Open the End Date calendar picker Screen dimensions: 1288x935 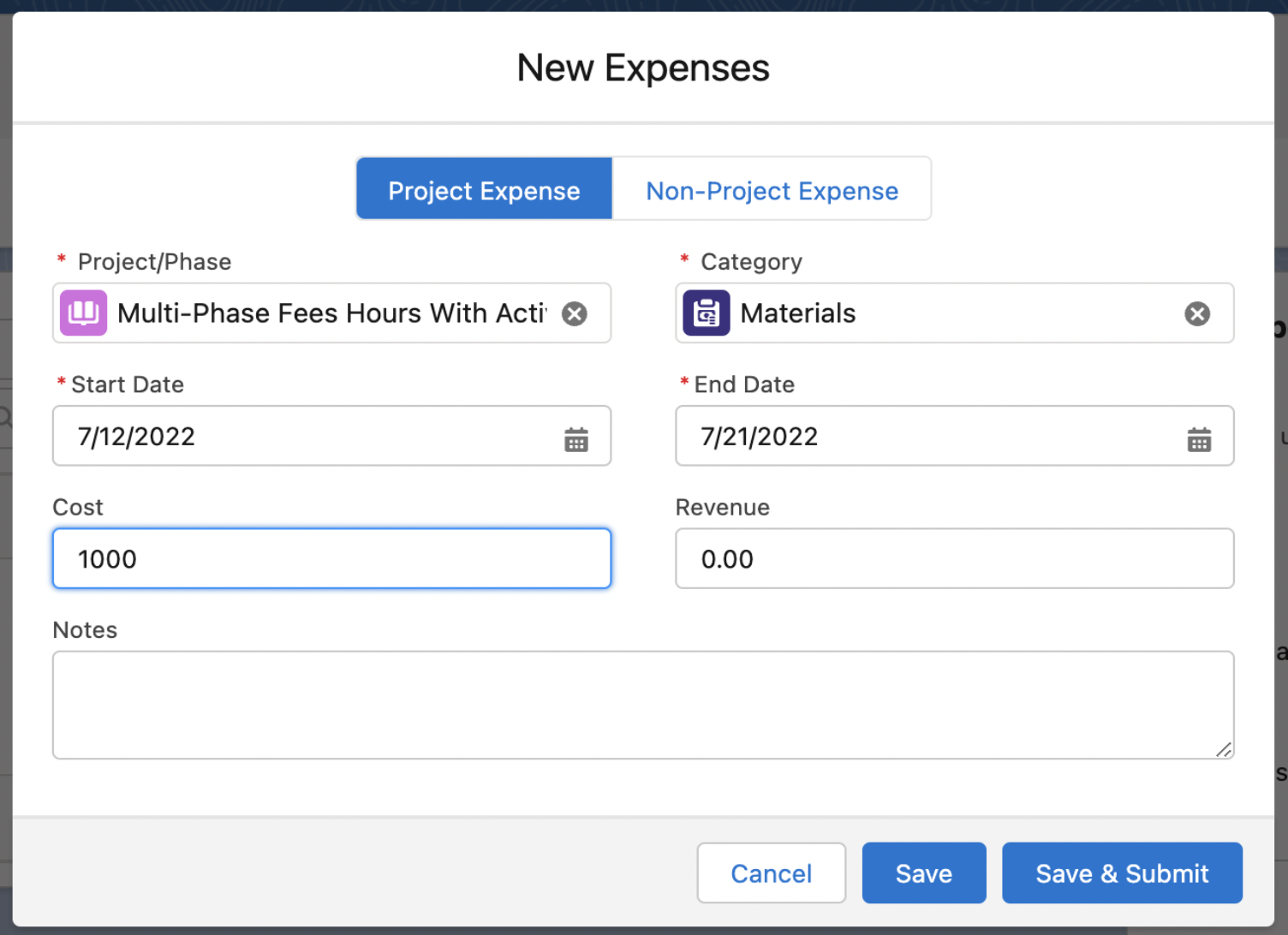coord(1199,438)
